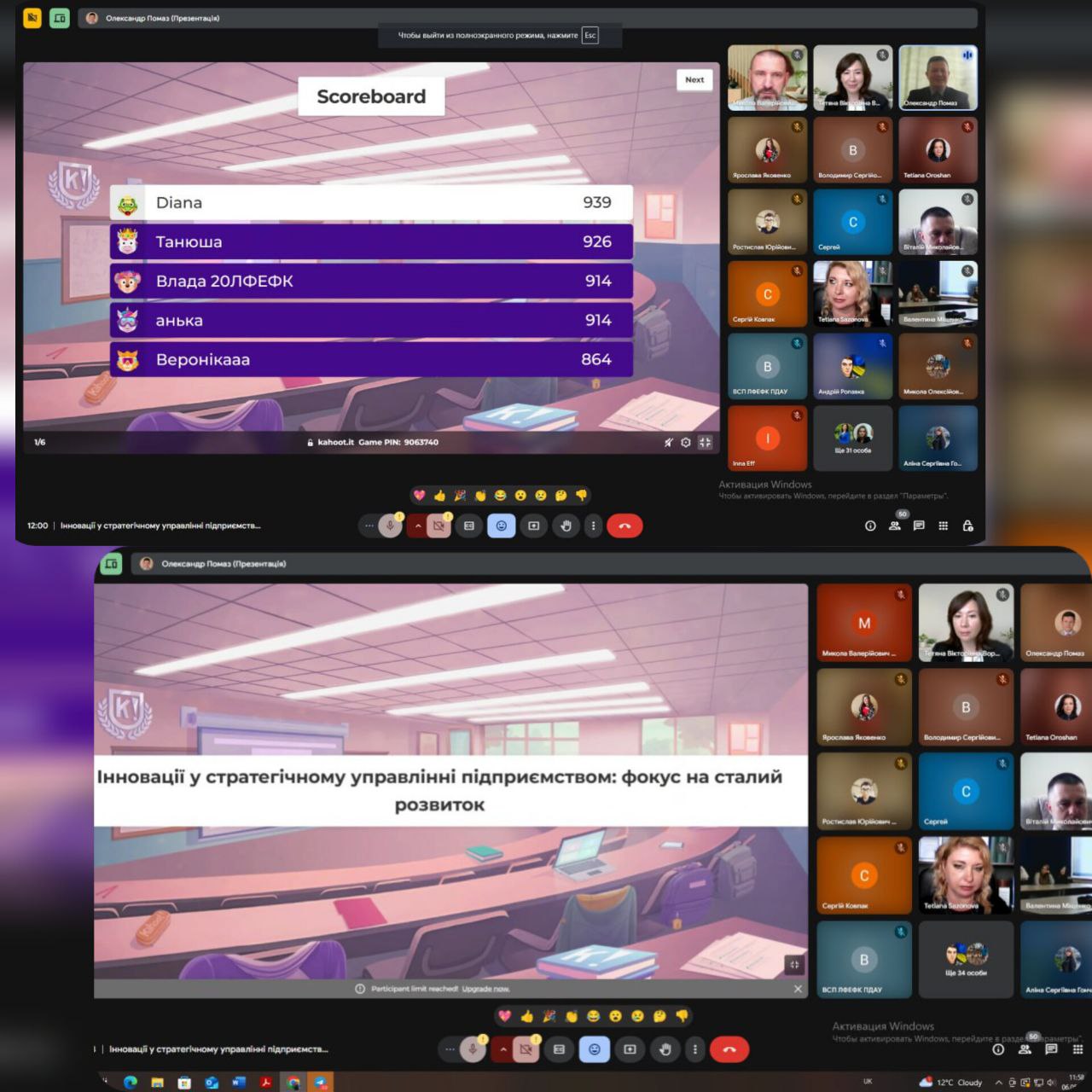This screenshot has width=1092, height=1092.
Task: Toggle captions in top Meet window
Action: click(x=469, y=526)
